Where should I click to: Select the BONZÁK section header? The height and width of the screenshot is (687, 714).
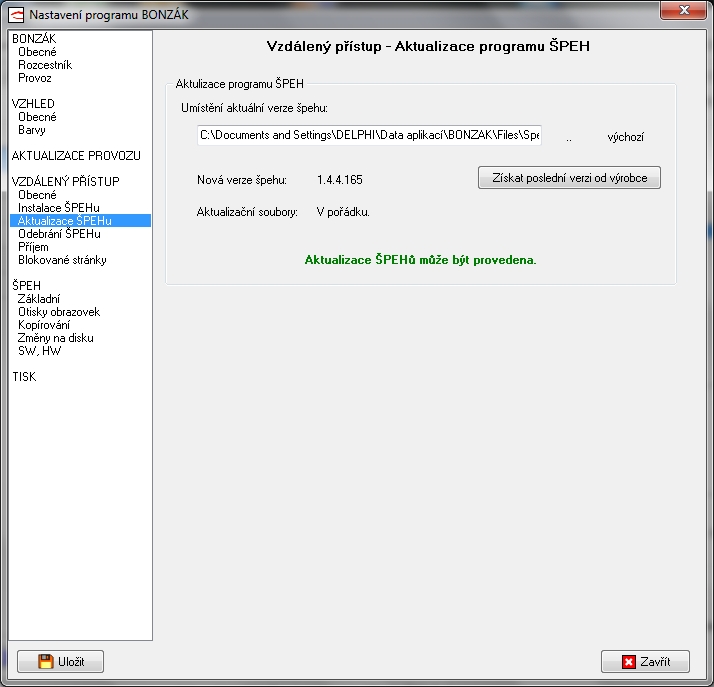[x=34, y=39]
